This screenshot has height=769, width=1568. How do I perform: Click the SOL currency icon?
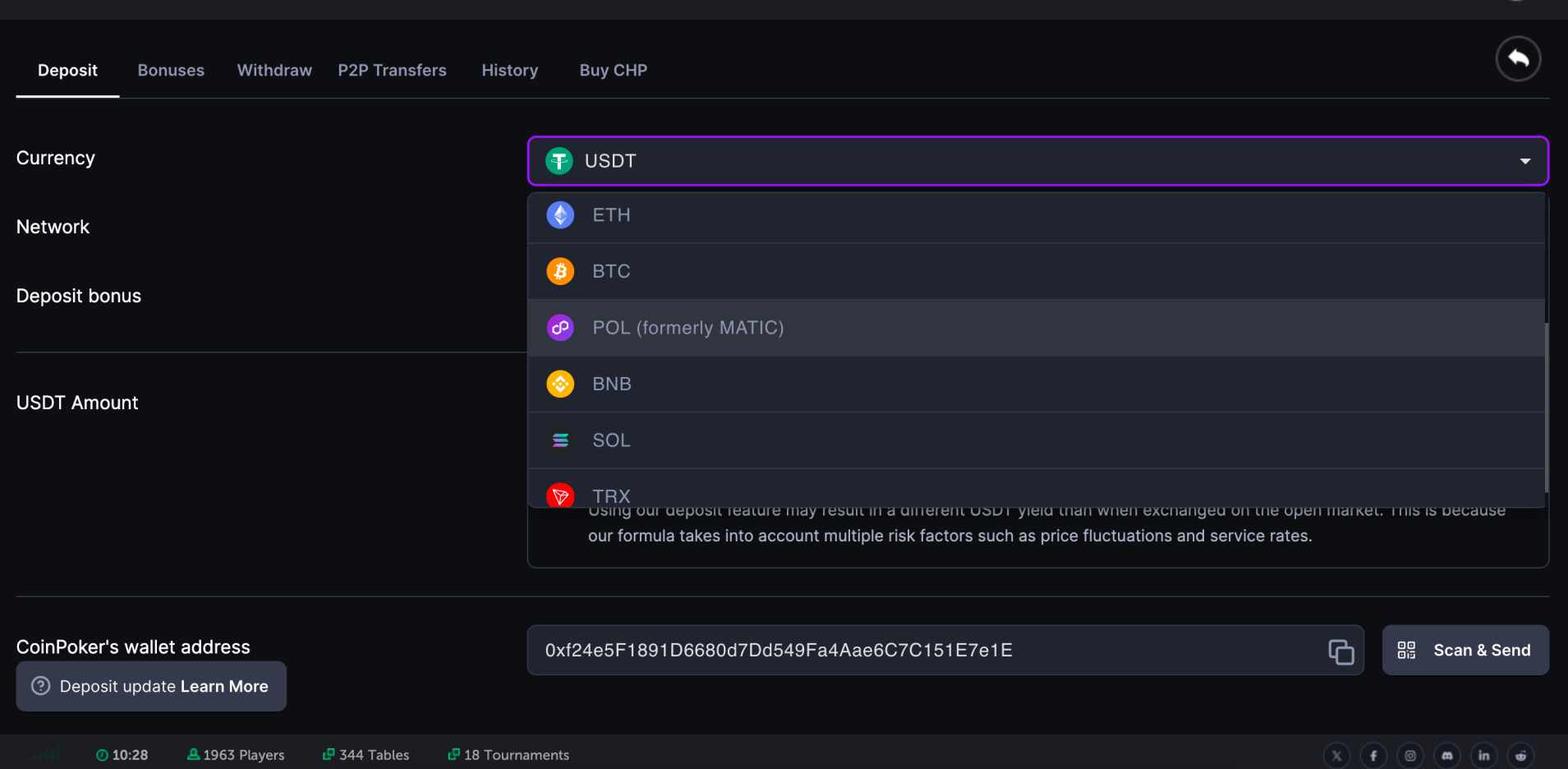(x=560, y=440)
